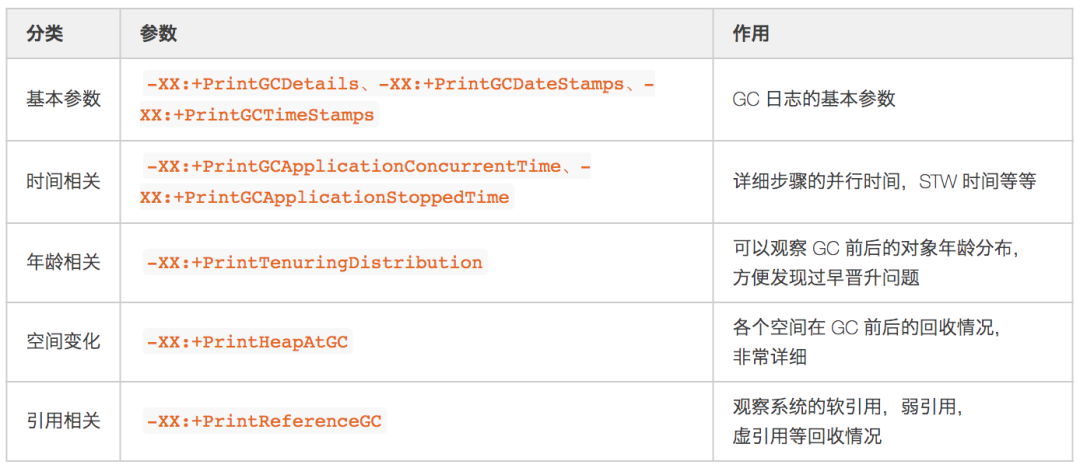Screen dimensions: 1080x468
Task: Click the -XX:+PrintTenuringDistribution code text
Action: coord(314,263)
